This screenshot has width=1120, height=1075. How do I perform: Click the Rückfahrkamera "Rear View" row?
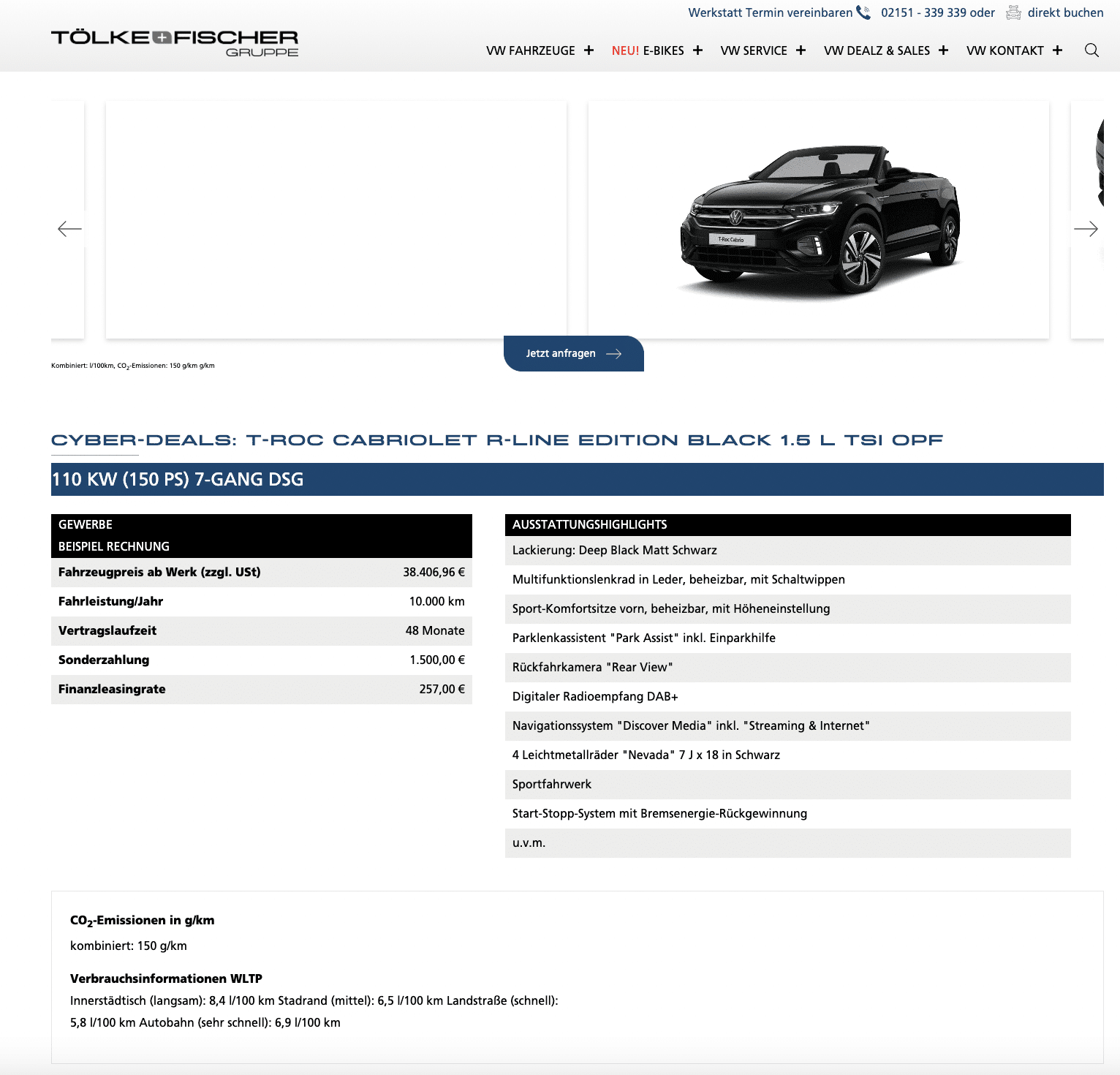pos(788,668)
